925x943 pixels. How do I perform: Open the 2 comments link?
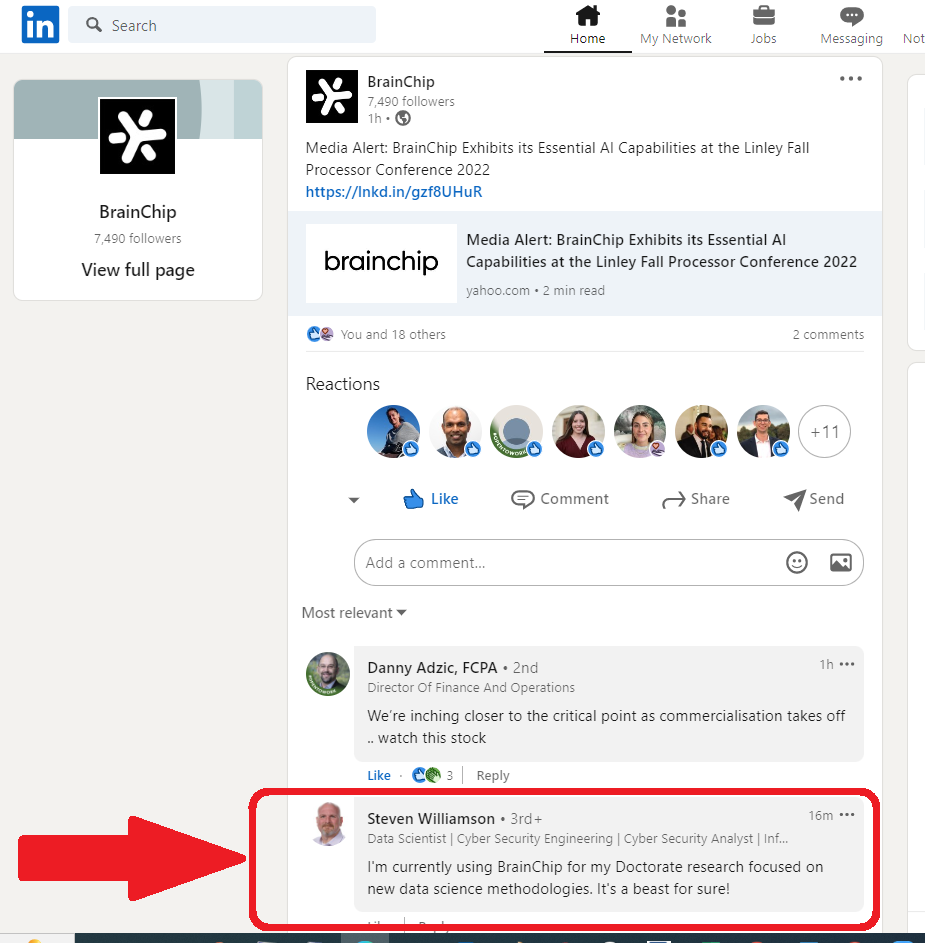coord(828,334)
